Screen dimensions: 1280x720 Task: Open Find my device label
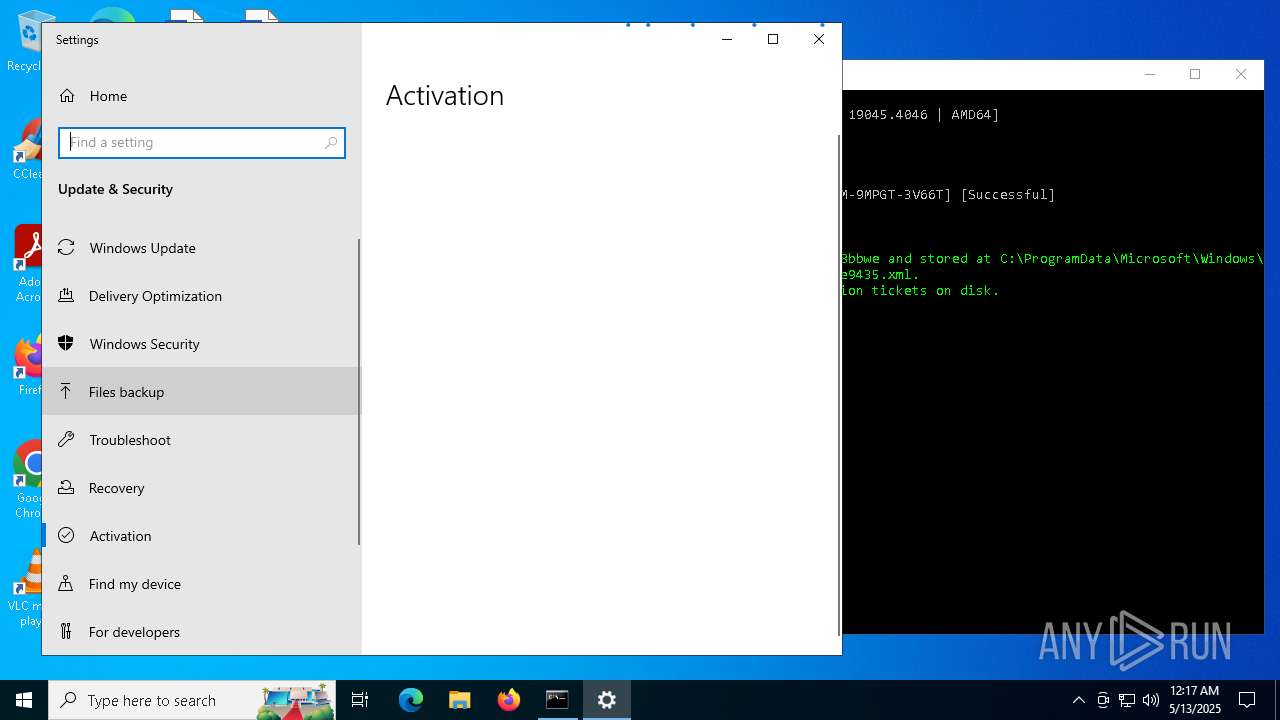pyautogui.click(x=135, y=584)
